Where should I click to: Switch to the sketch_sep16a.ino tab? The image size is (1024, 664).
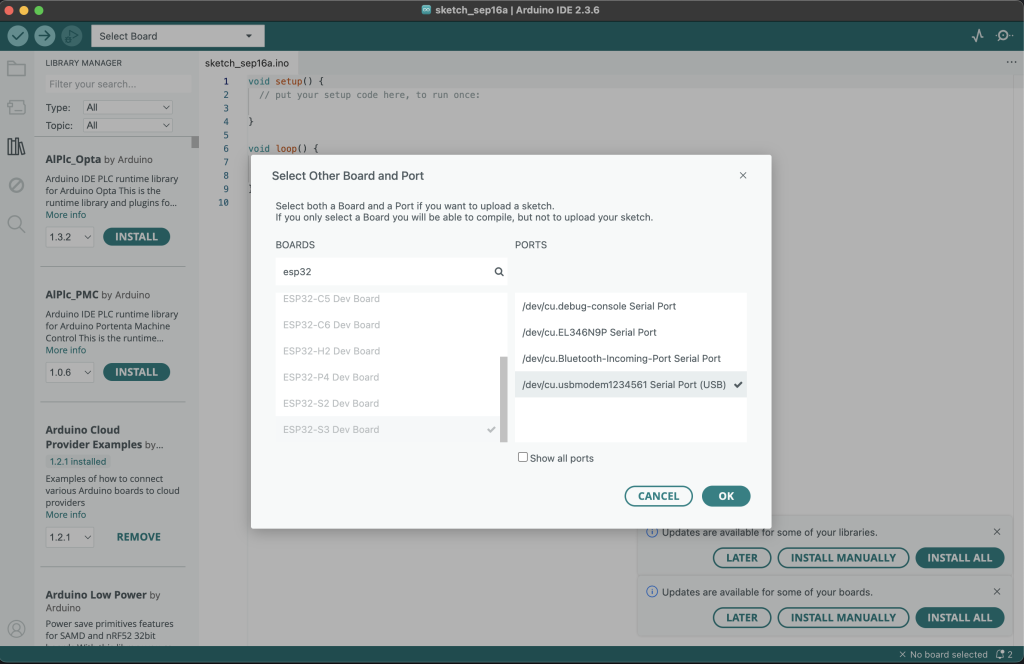tap(247, 63)
